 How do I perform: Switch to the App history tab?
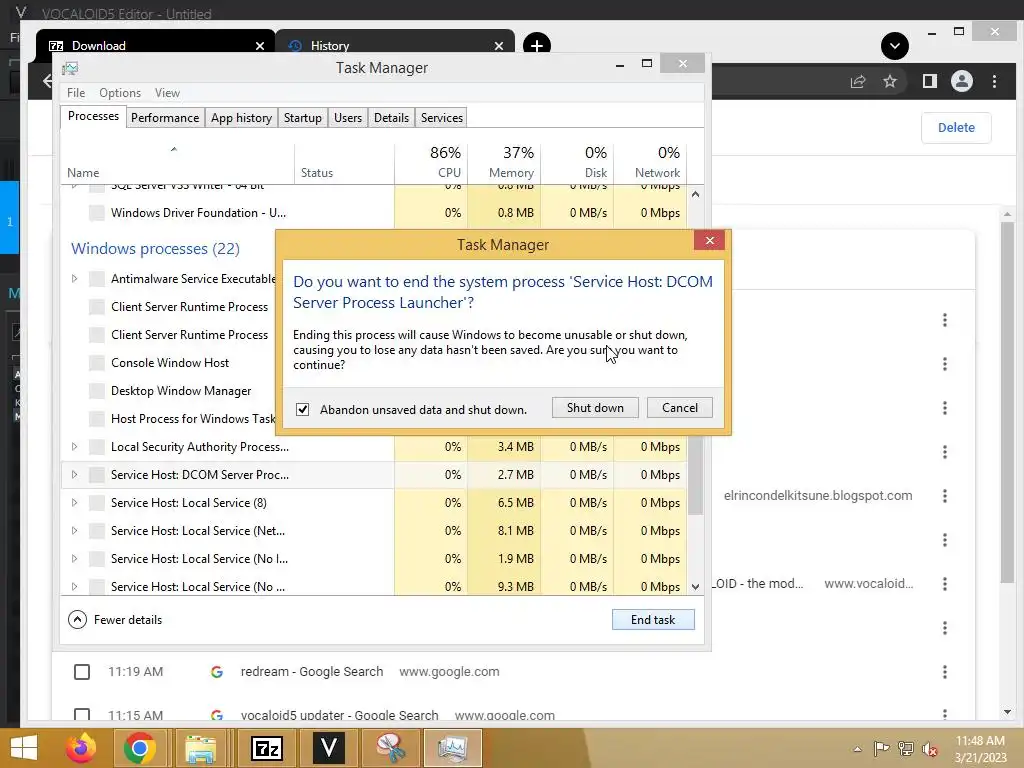(x=241, y=118)
